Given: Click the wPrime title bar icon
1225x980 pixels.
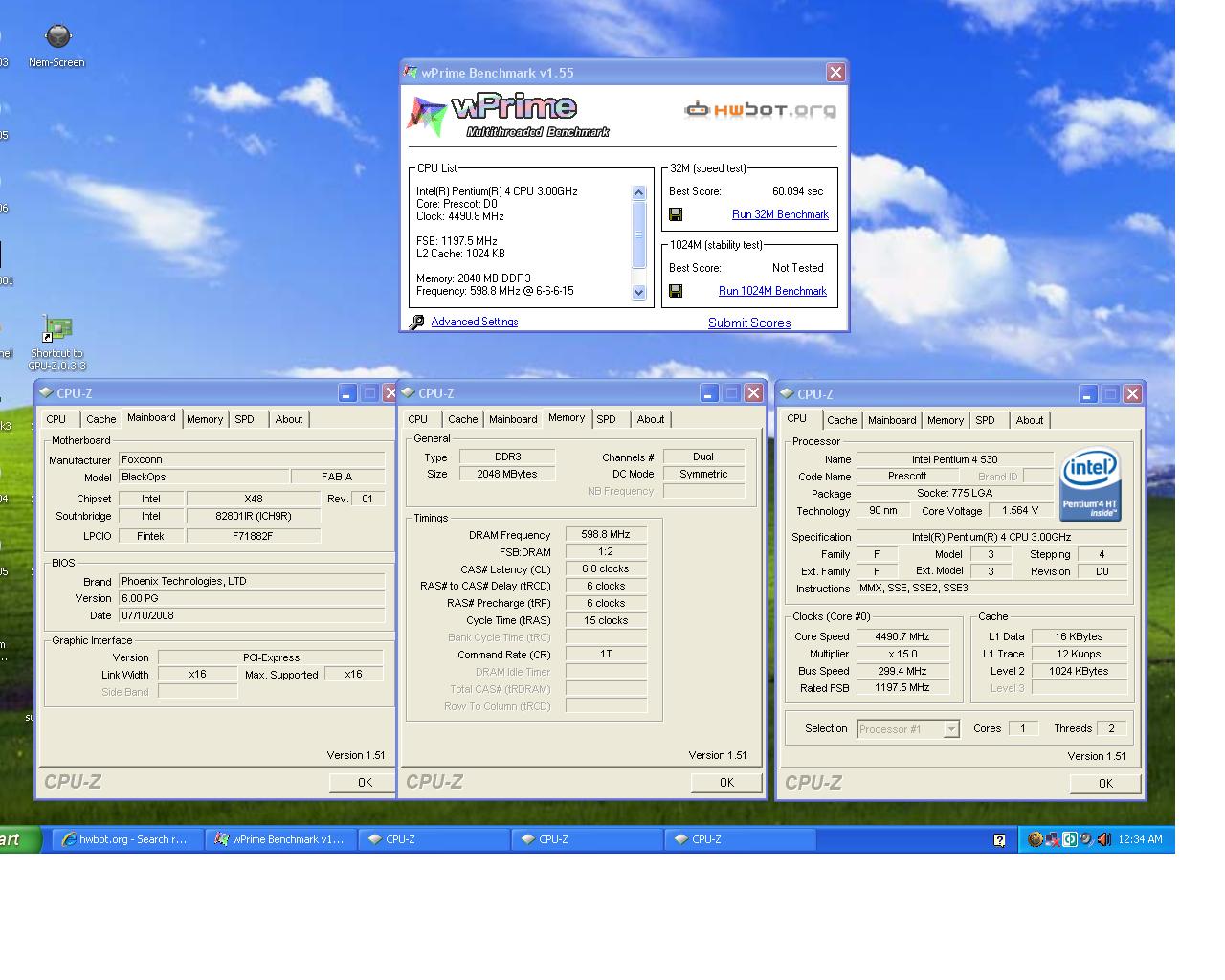Looking at the screenshot, I should coord(411,73).
